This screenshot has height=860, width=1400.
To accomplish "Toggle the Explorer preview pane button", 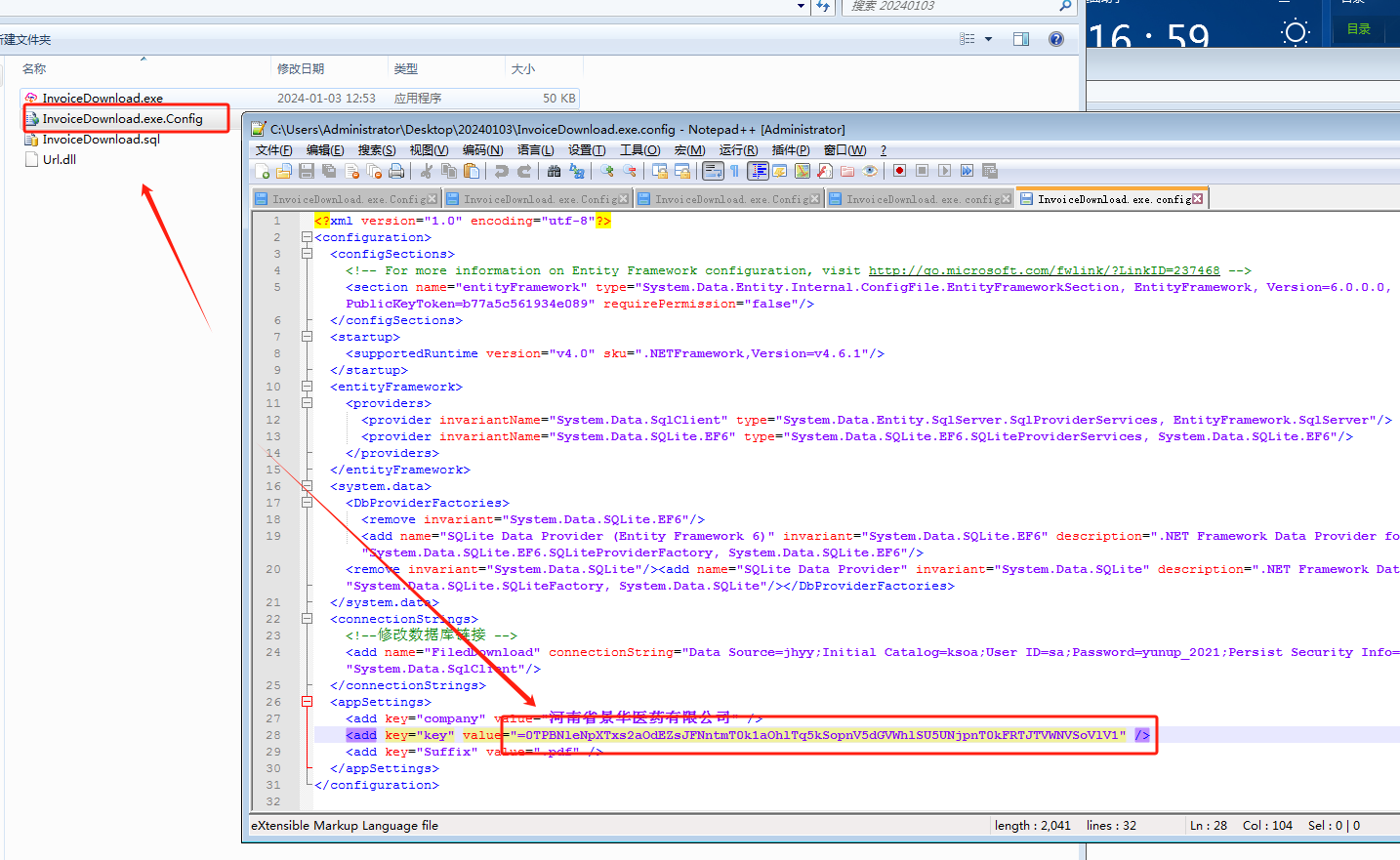I will [x=1021, y=39].
